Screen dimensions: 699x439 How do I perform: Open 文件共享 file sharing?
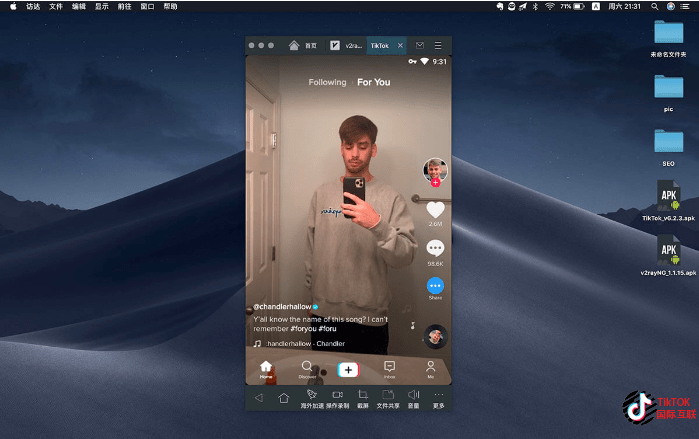[x=388, y=399]
